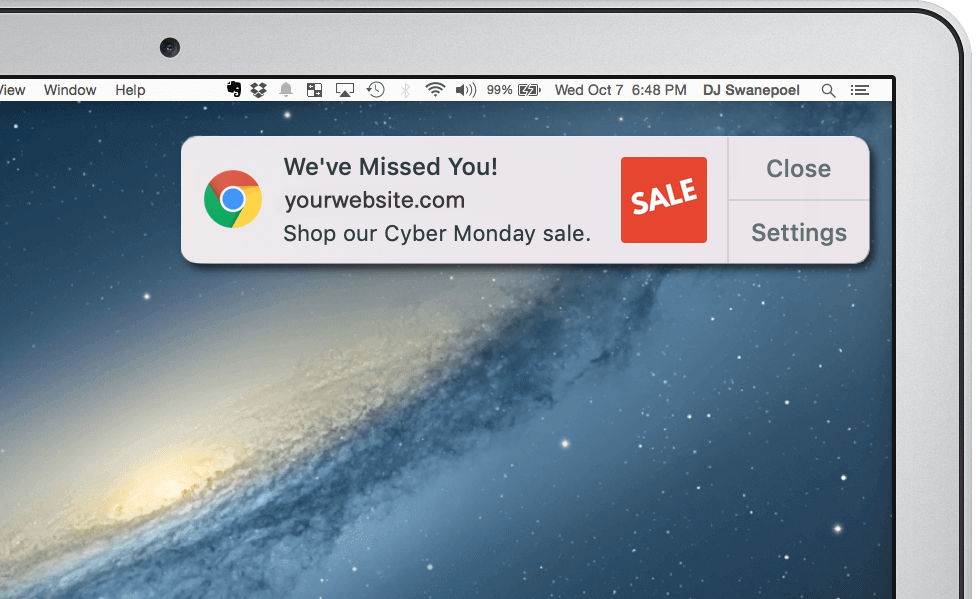The image size is (976, 599).
Task: Click the grayed notification bell icon
Action: click(x=286, y=90)
